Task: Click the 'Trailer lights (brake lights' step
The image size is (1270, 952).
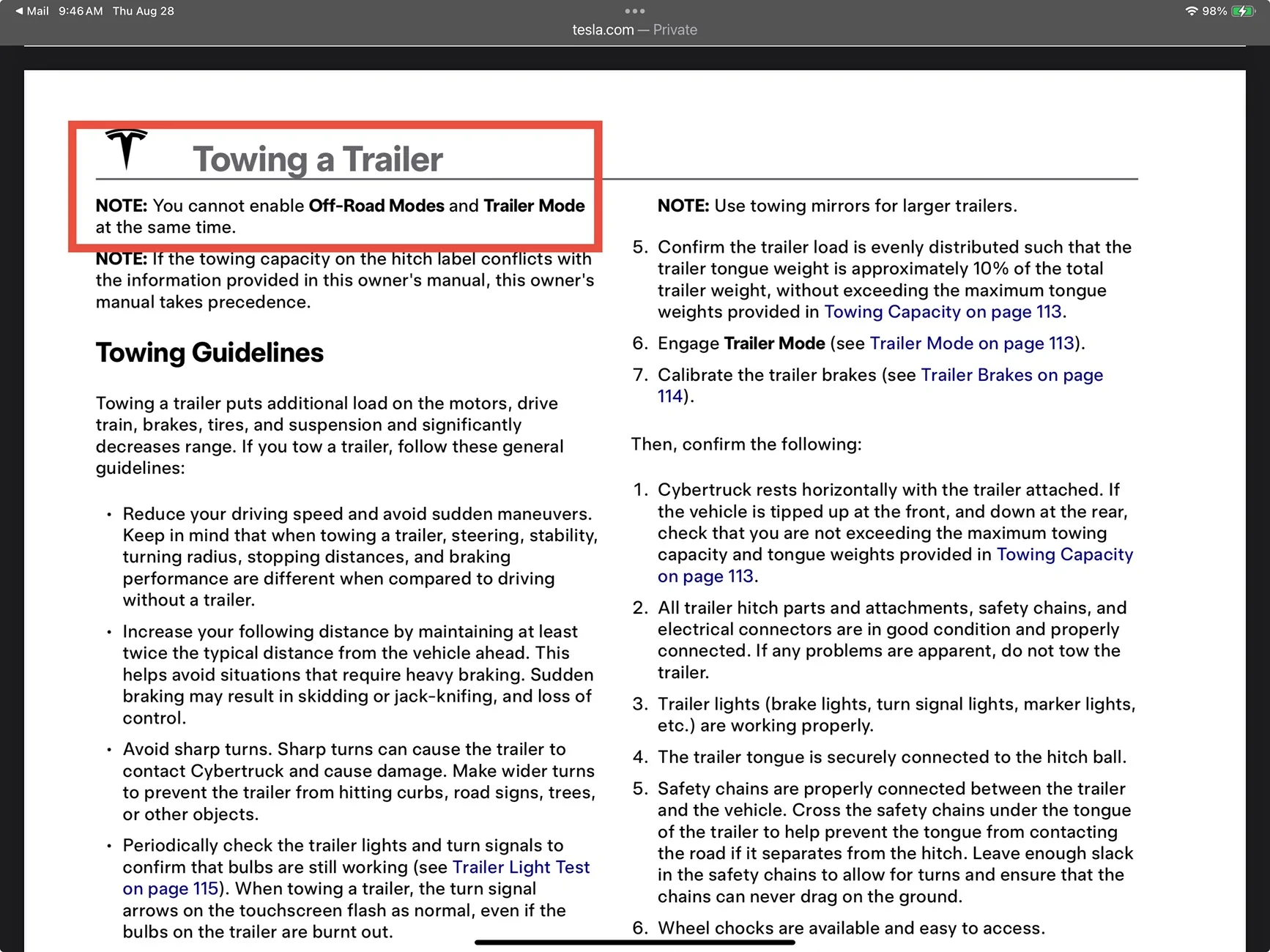Action: coord(896,715)
